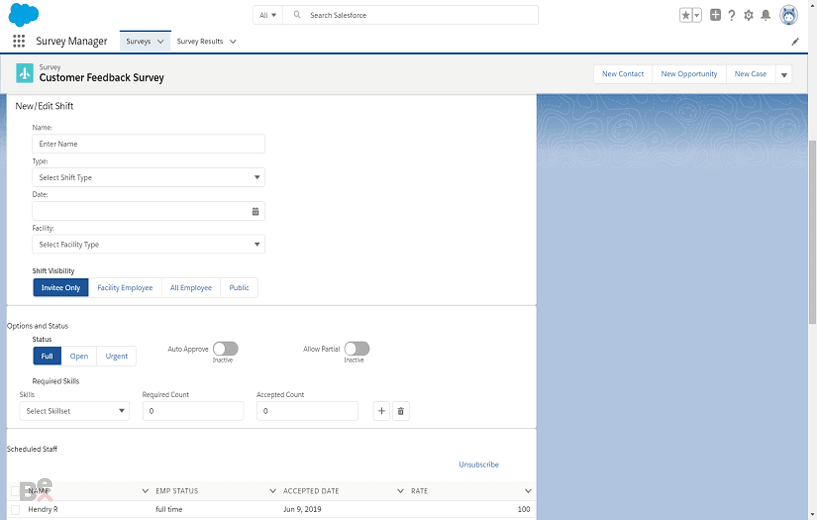Expand the Survey Results tab chevron
The image size is (817, 520).
(233, 42)
